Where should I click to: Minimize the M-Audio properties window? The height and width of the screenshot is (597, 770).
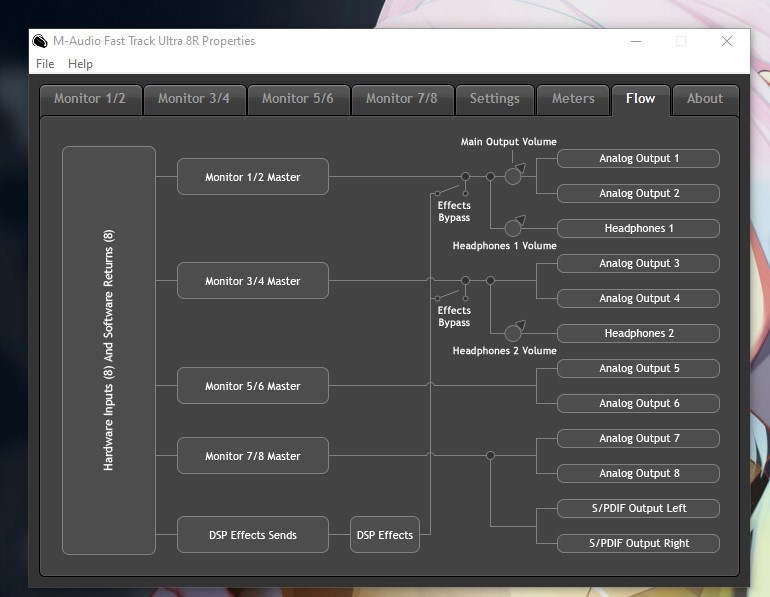pyautogui.click(x=636, y=41)
